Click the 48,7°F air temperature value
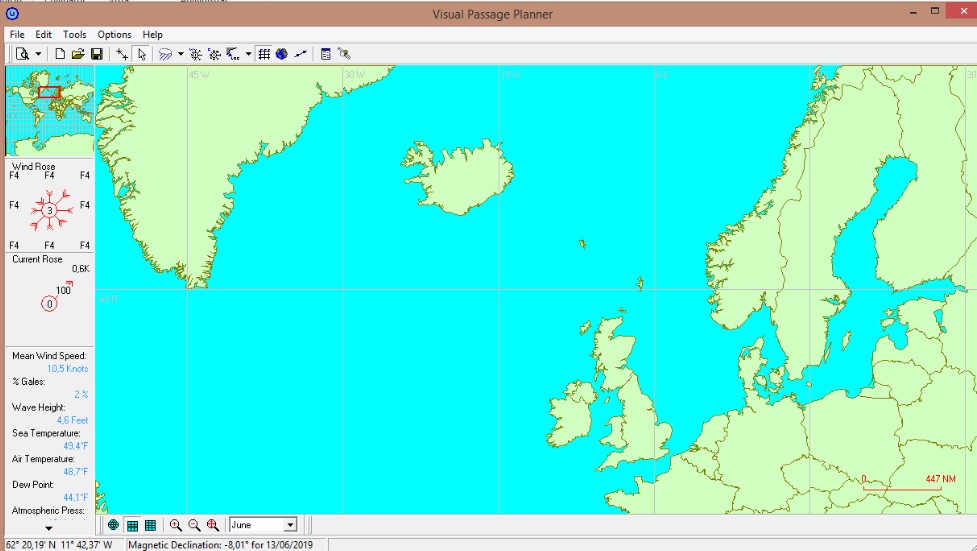This screenshot has width=977, height=551. pyautogui.click(x=75, y=471)
